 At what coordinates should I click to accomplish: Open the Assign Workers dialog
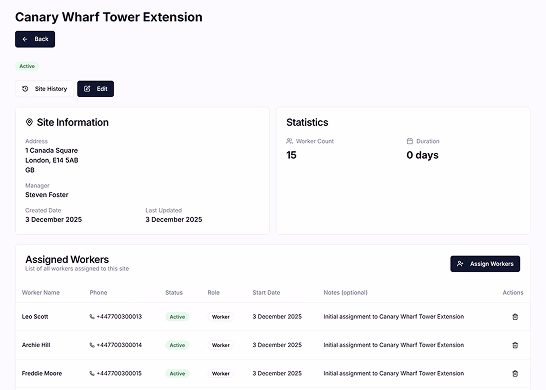click(485, 264)
